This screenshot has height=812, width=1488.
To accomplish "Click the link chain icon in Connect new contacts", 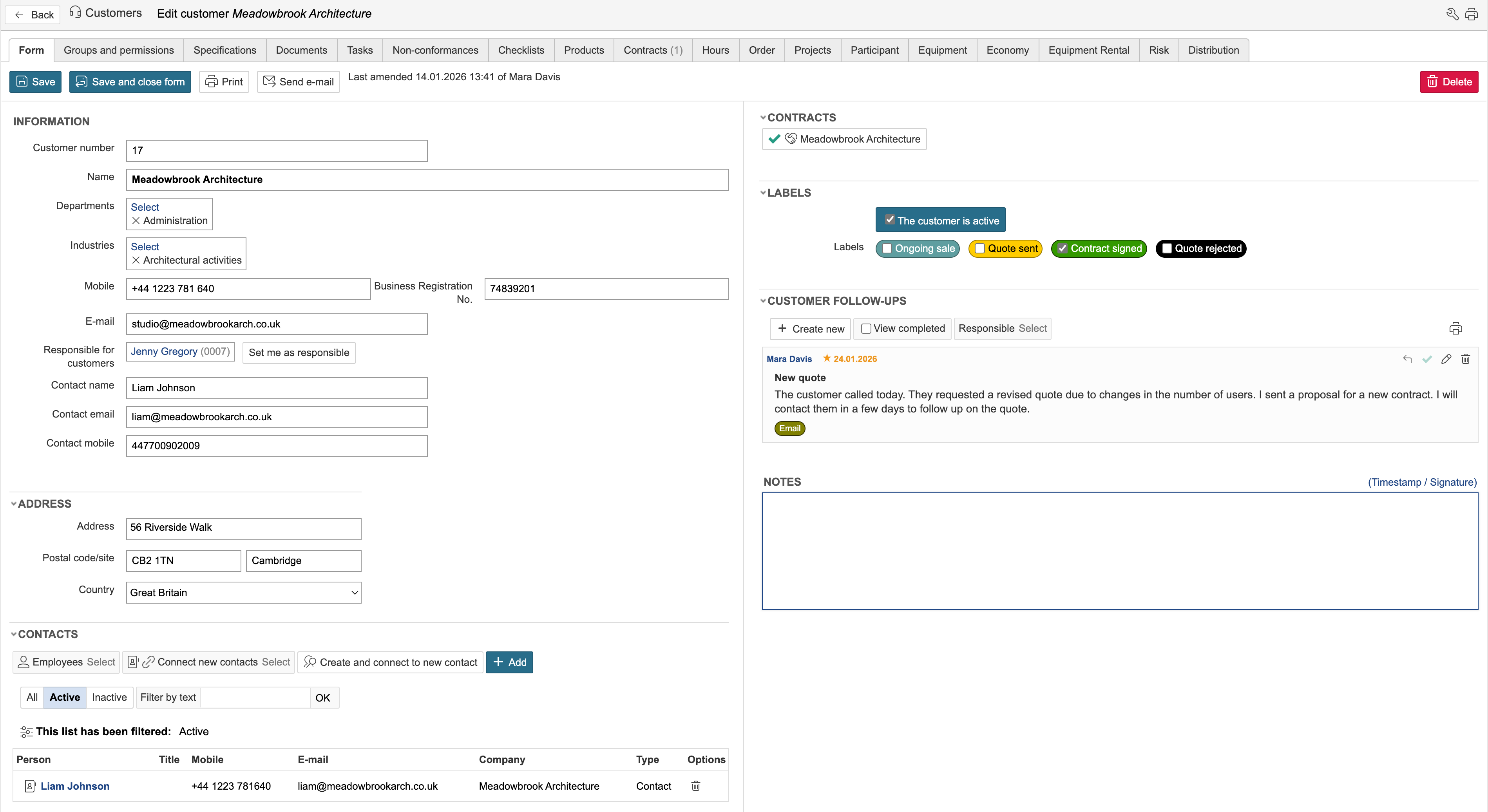I will click(148, 662).
